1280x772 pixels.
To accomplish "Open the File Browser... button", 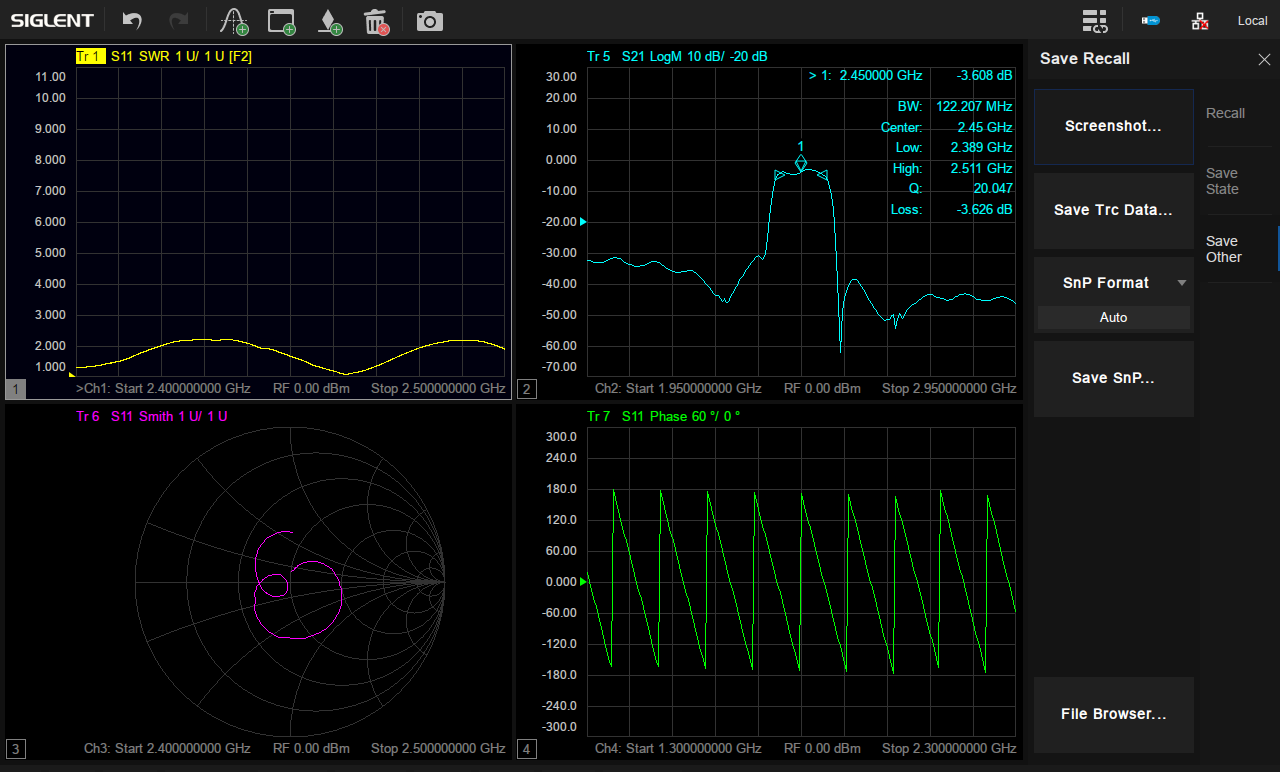I will tap(1113, 714).
